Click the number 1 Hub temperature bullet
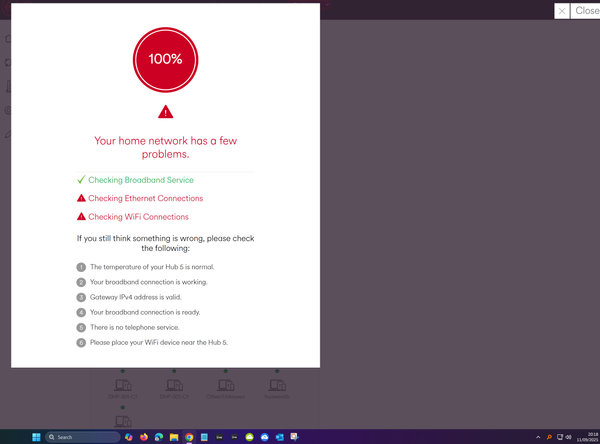 tap(81, 267)
